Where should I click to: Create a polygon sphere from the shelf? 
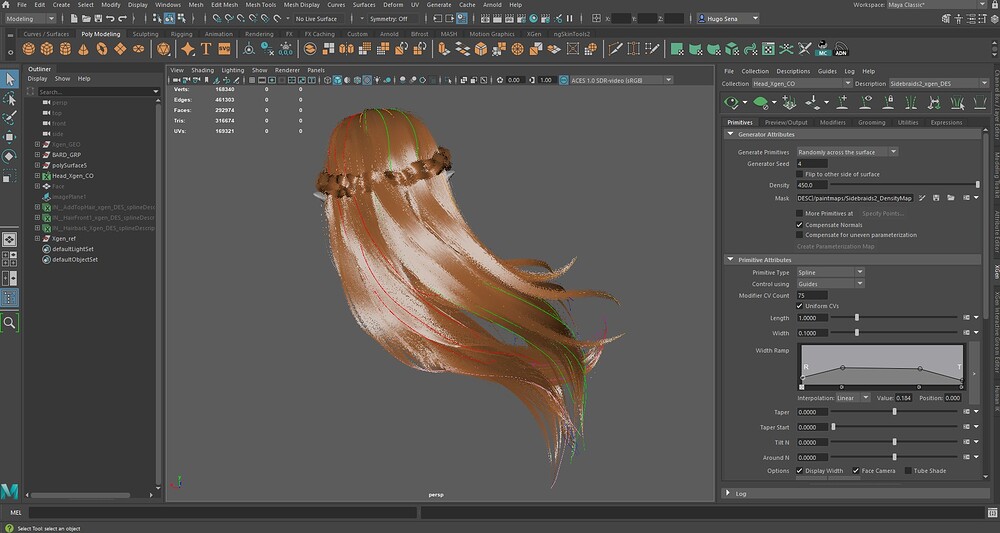coord(29,48)
